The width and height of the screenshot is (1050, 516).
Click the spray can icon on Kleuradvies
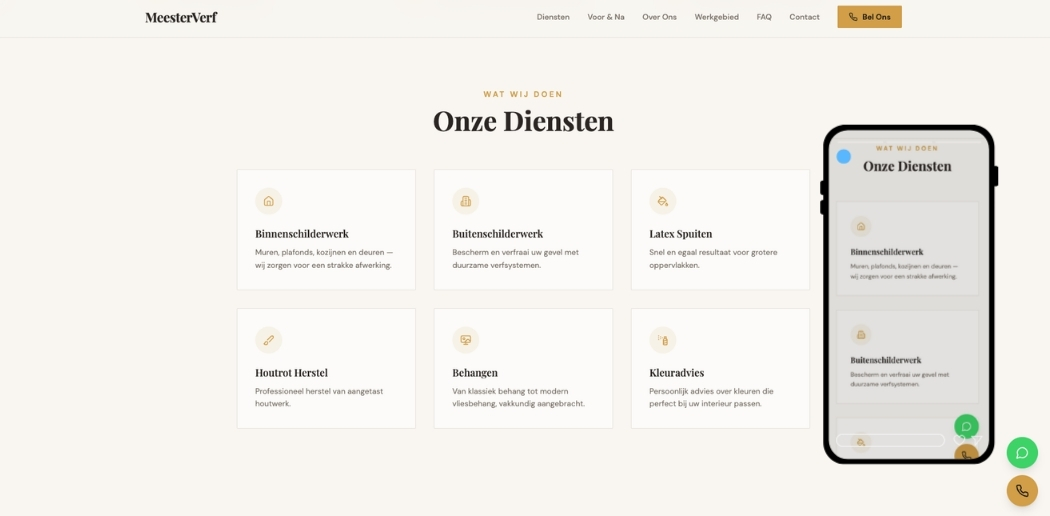click(662, 340)
